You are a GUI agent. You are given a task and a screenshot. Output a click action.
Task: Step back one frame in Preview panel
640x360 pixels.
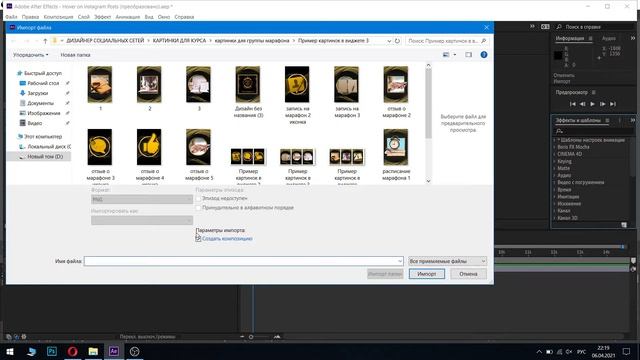582,104
